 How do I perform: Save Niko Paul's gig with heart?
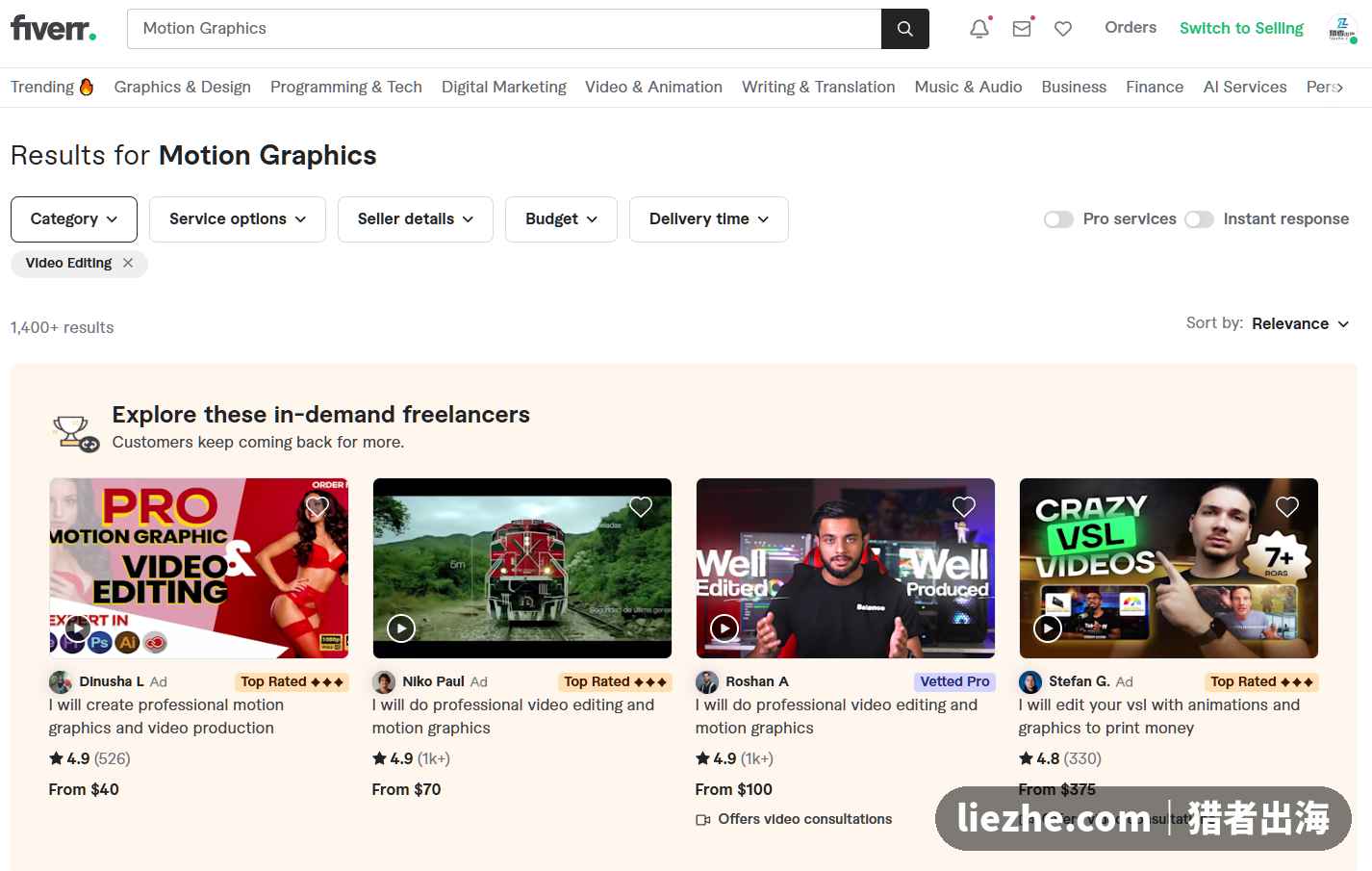pyautogui.click(x=641, y=506)
